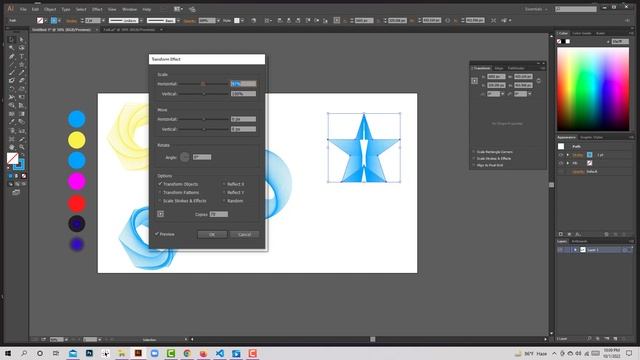Select the Width tool

(x=12, y=97)
